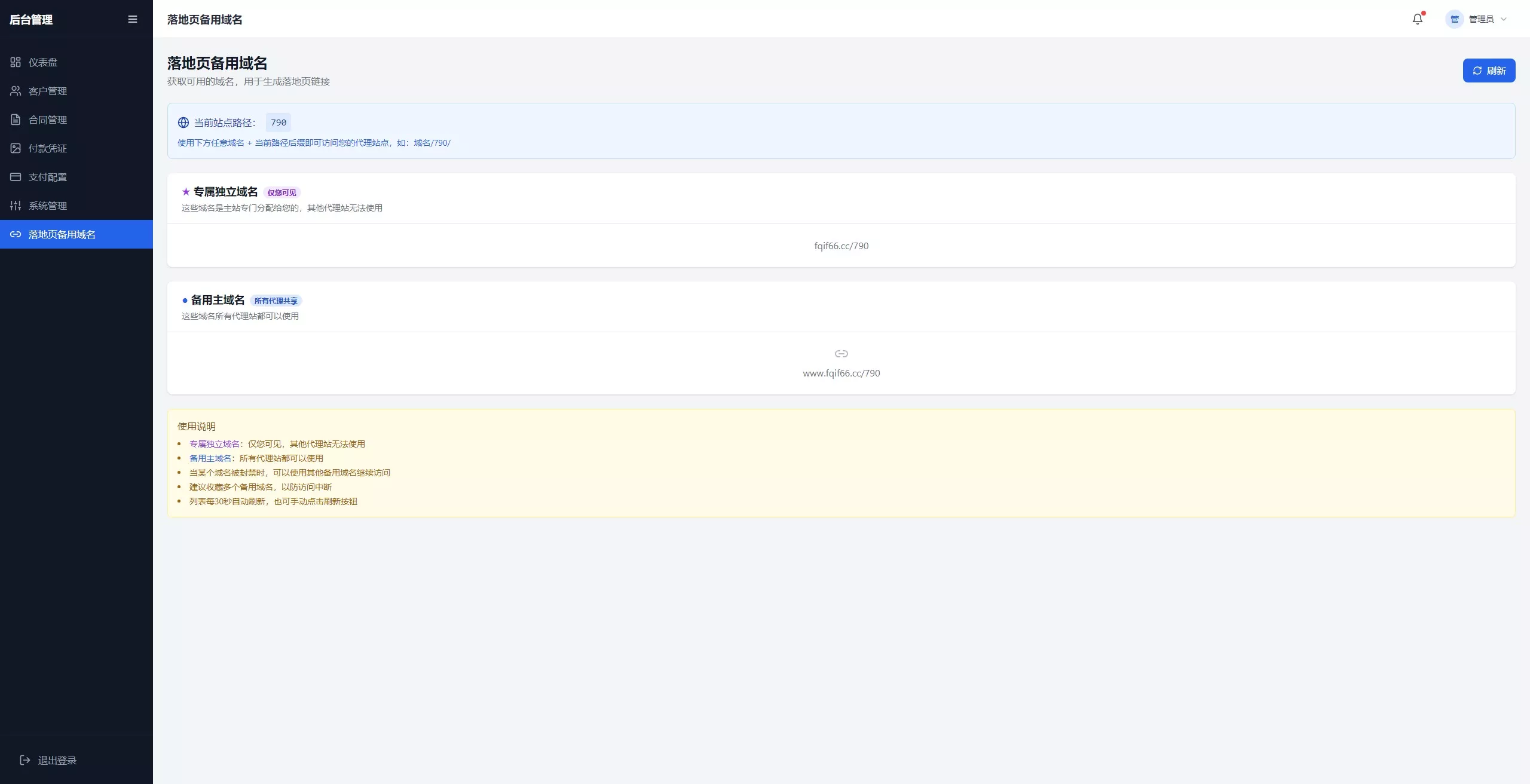This screenshot has width=1530, height=784.
Task: Expand menu via chevron beside 管理员
Action: (x=1504, y=19)
